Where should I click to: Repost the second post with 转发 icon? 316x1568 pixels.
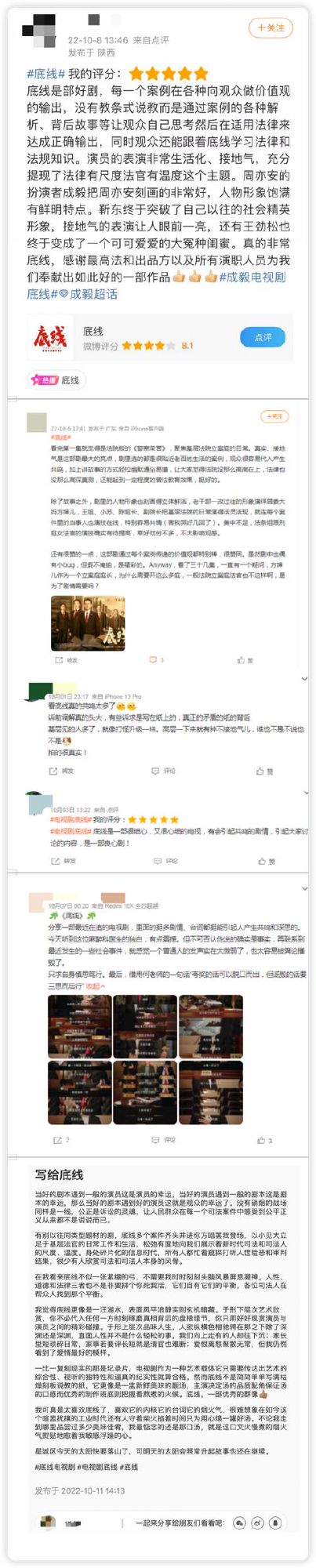tap(66, 660)
